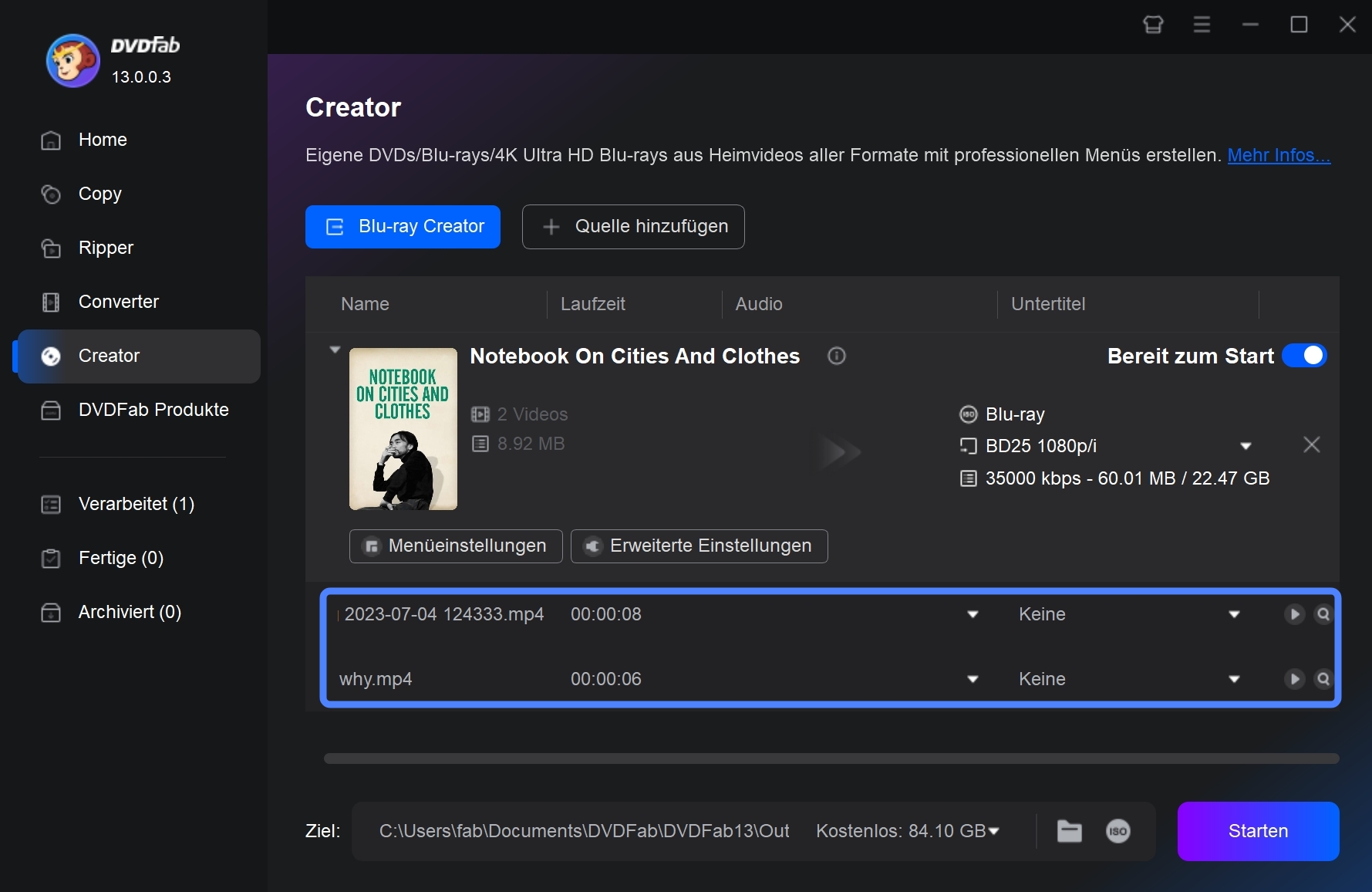Image resolution: width=1372 pixels, height=892 pixels.
Task: Click the output path field C:\Users\fab\Documents
Action: [x=584, y=831]
